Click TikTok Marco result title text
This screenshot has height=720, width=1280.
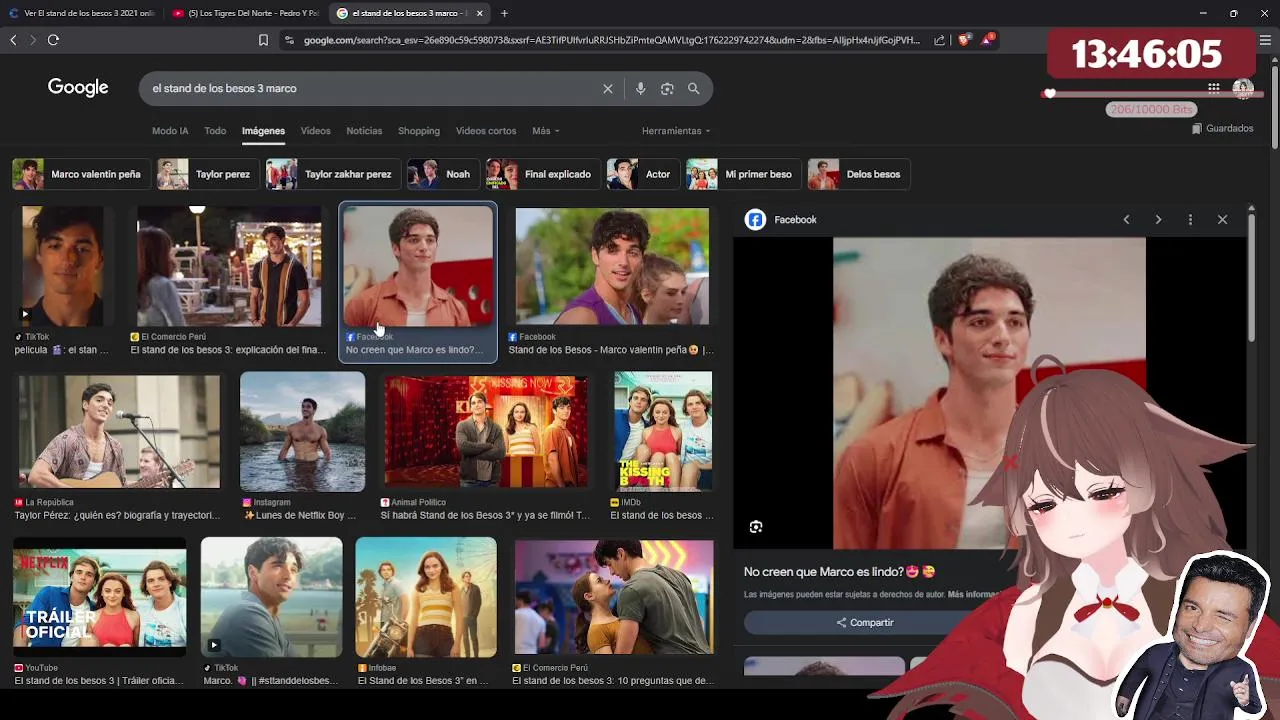(x=271, y=681)
